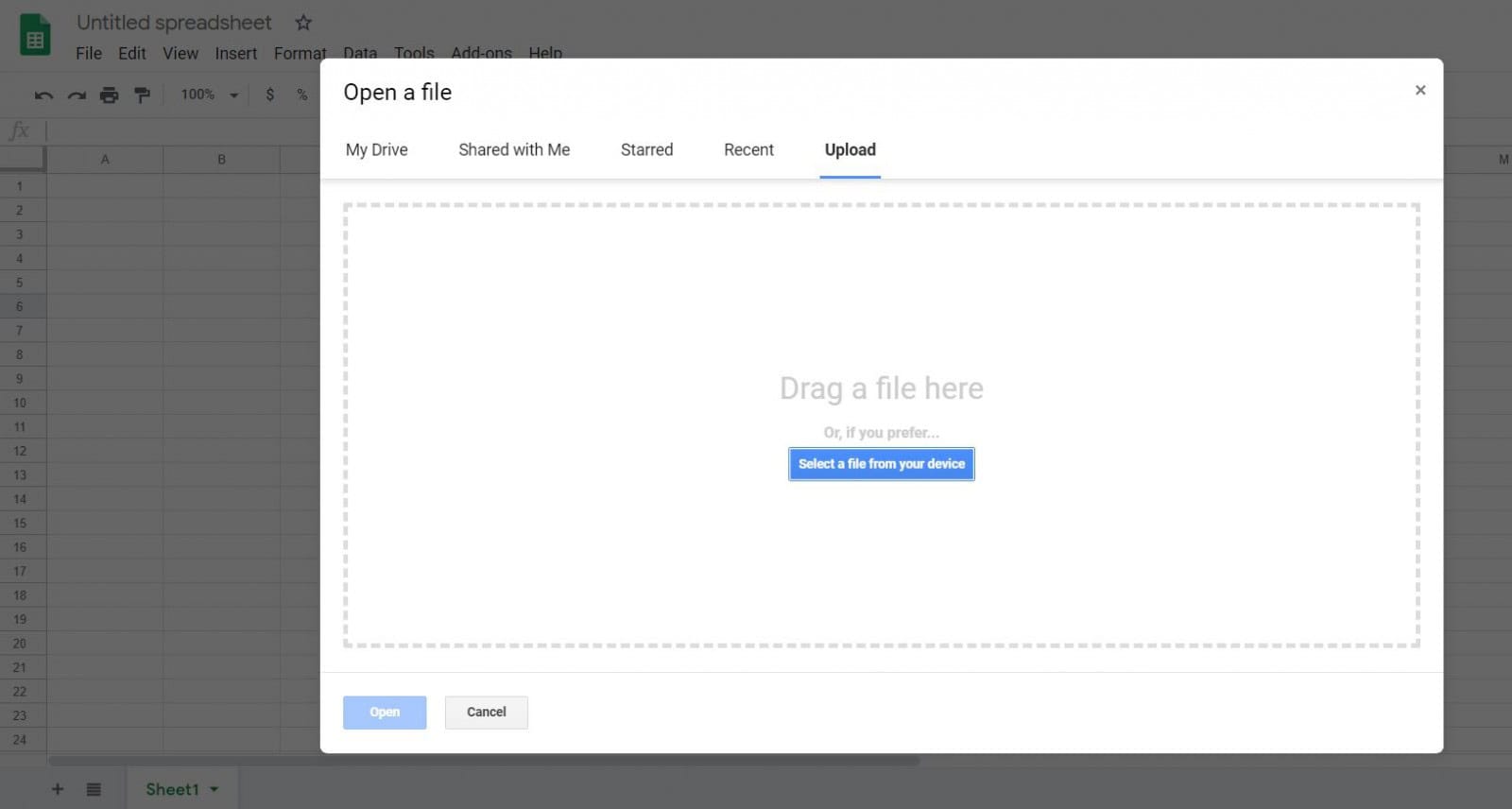Screen dimensions: 1512x809
Task: Click Select a file from your device
Action: pyautogui.click(x=882, y=464)
